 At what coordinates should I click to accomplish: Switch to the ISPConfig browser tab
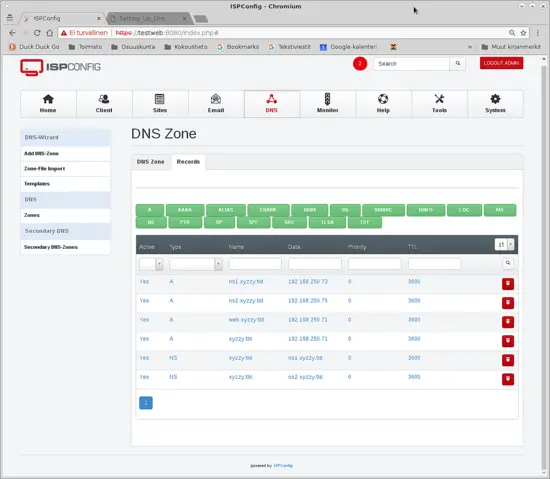pos(62,18)
